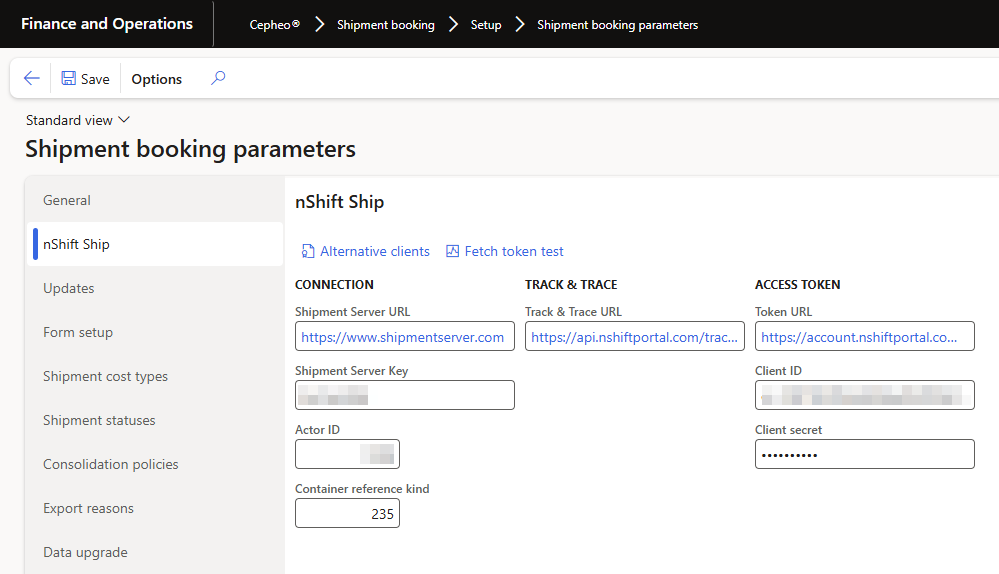Screen dimensions: 999x574
Task: Click the Container reference kind field
Action: click(347, 514)
